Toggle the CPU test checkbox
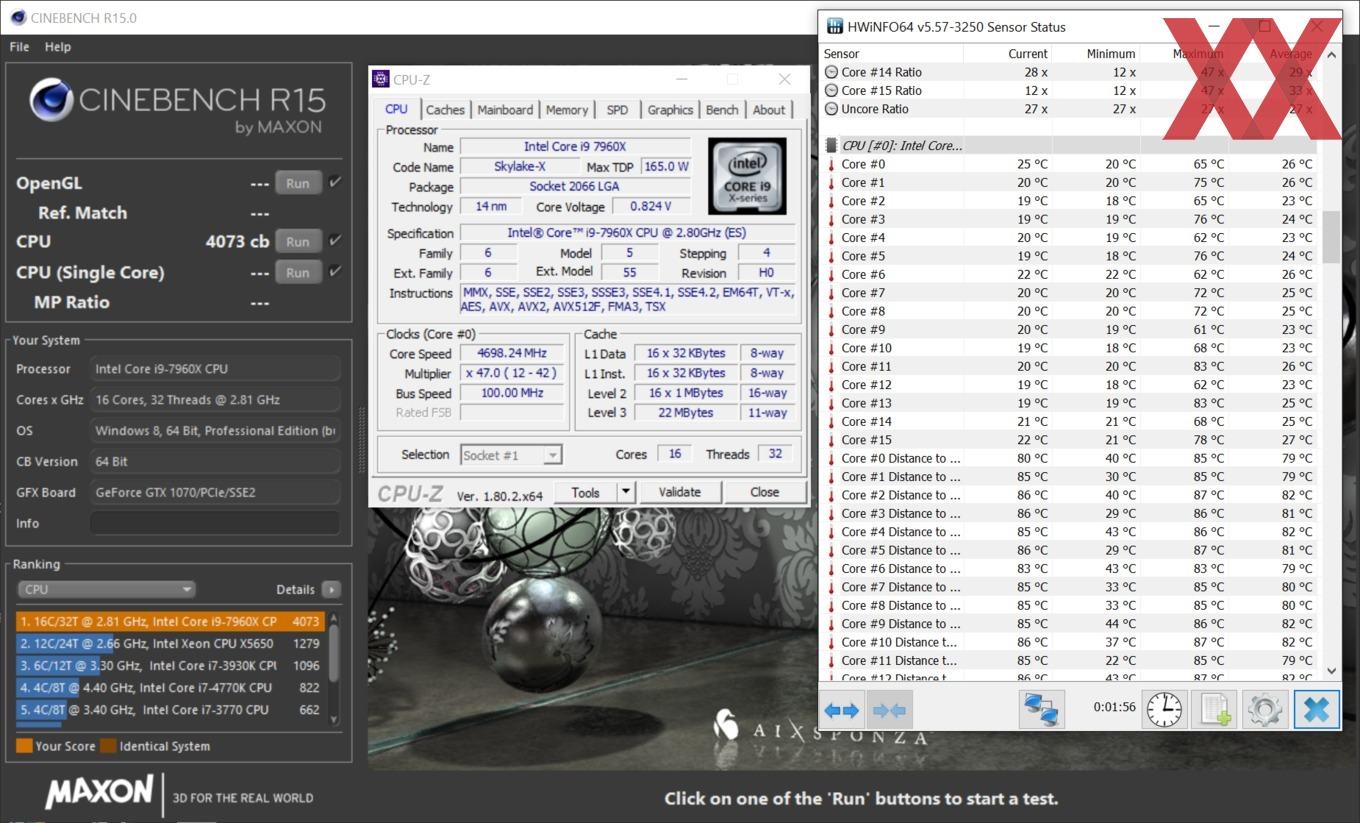1360x823 pixels. click(335, 240)
